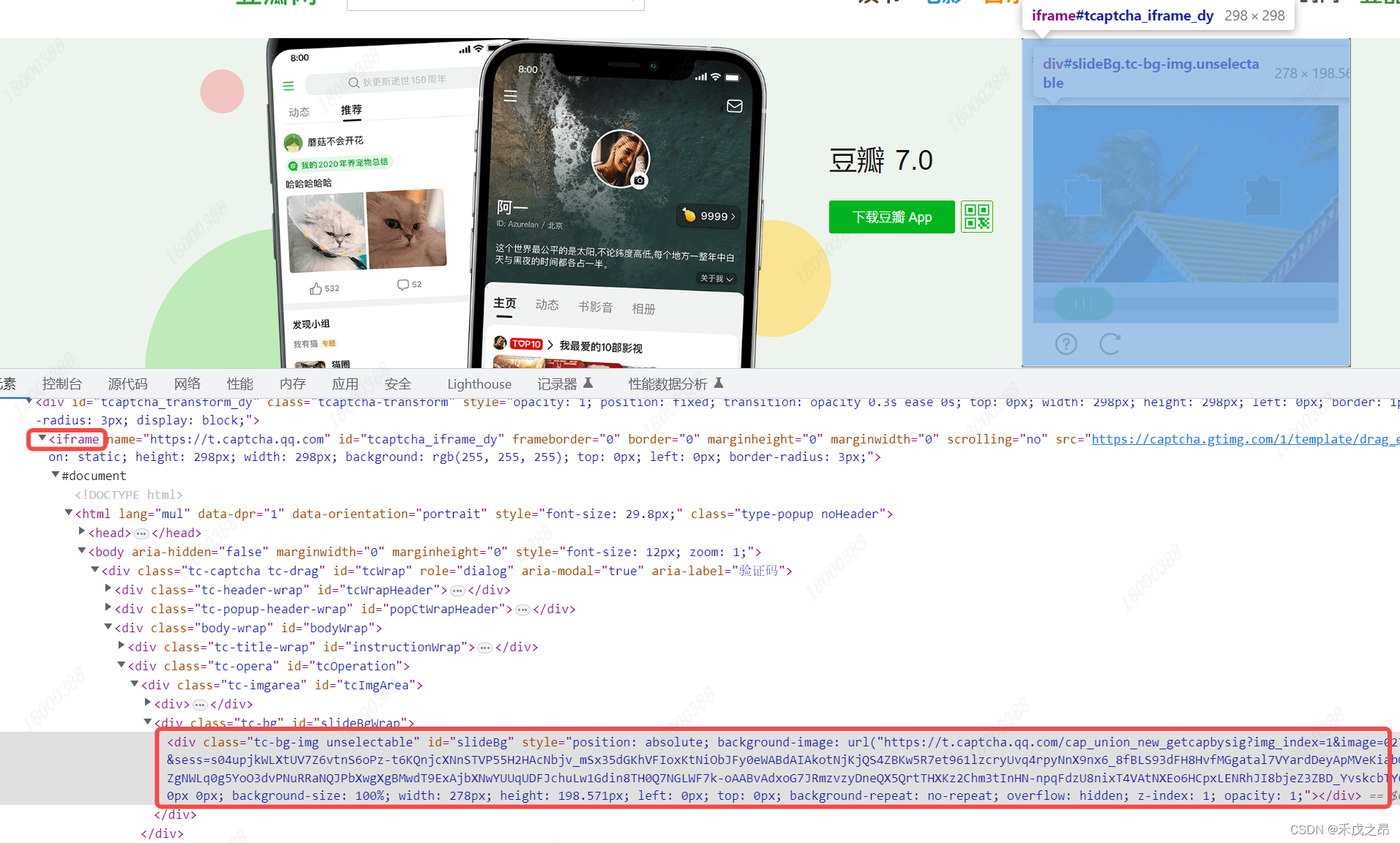The width and height of the screenshot is (1400, 843).
Task: Open the 性能数据分析 tab
Action: pyautogui.click(x=667, y=383)
